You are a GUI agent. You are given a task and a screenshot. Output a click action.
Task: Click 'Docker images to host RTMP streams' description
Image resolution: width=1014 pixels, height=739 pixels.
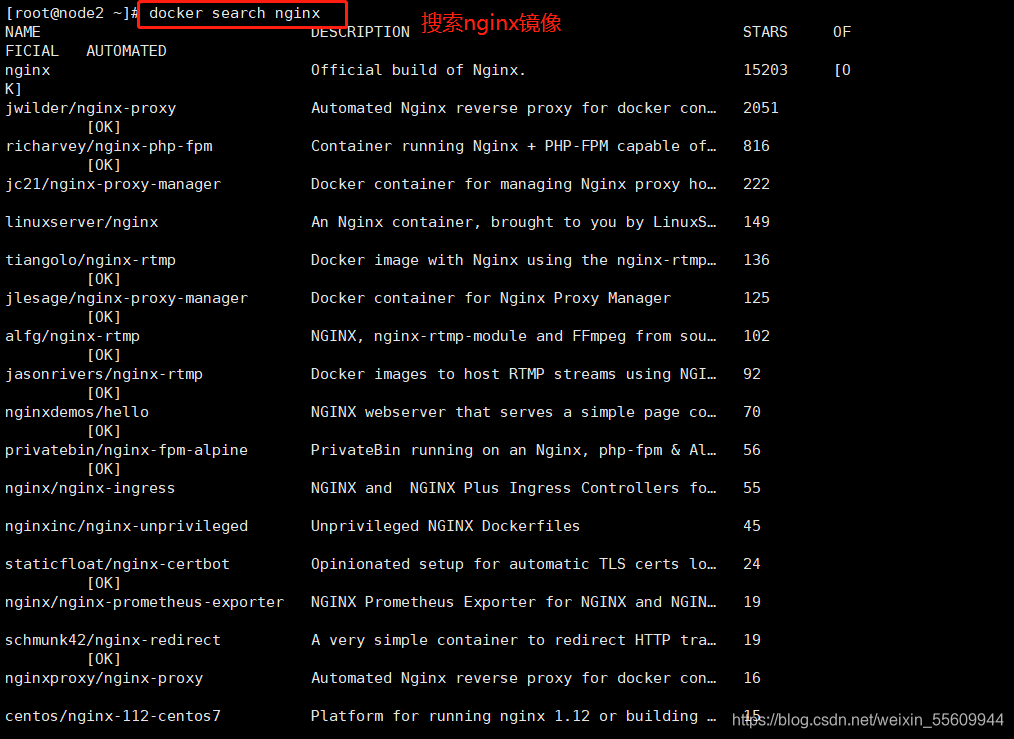click(513, 374)
